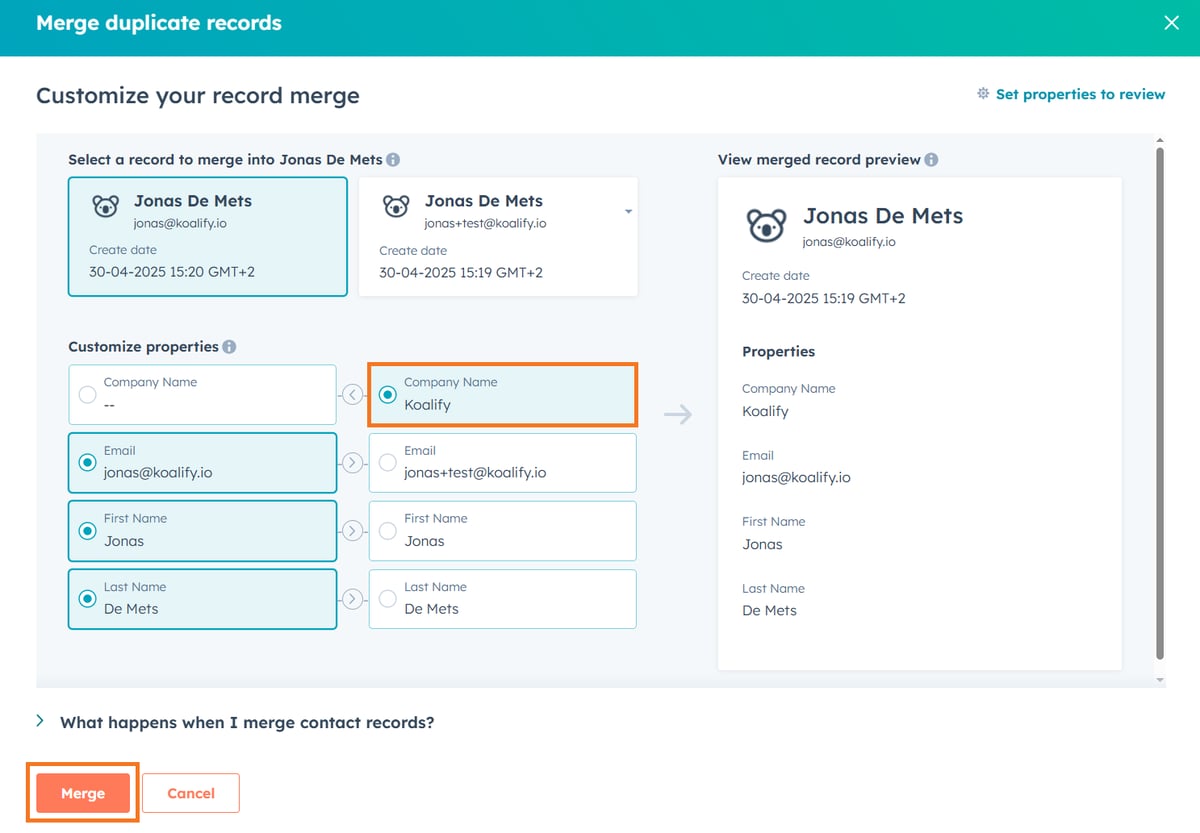Click the Merge duplicate records title bar
The image size is (1200, 833).
point(159,22)
